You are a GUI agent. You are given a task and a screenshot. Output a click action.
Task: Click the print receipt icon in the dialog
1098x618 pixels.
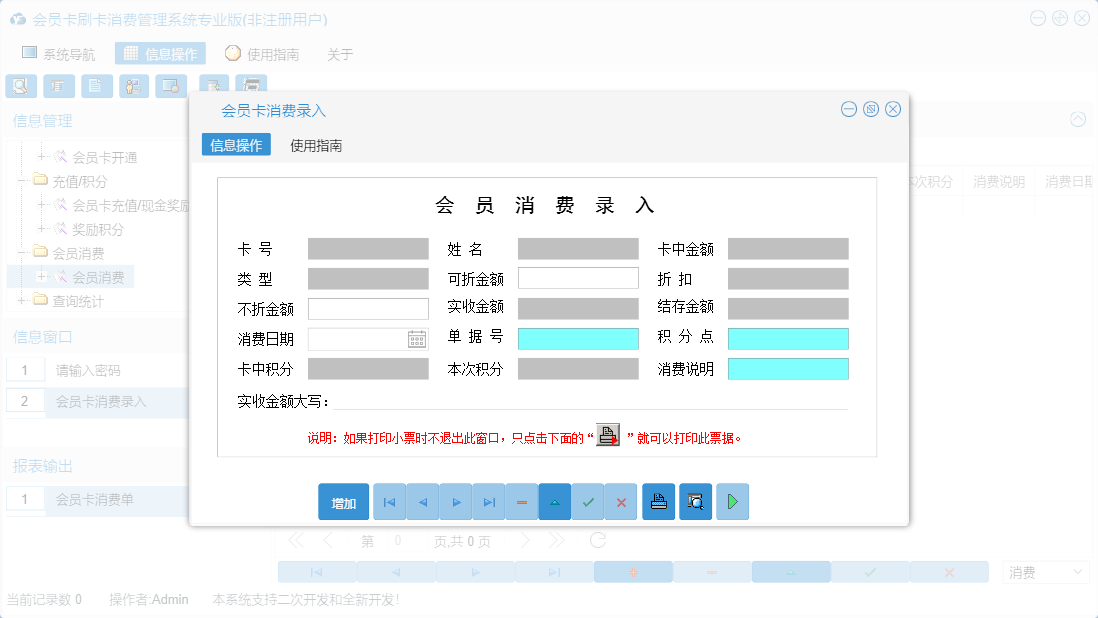point(658,501)
